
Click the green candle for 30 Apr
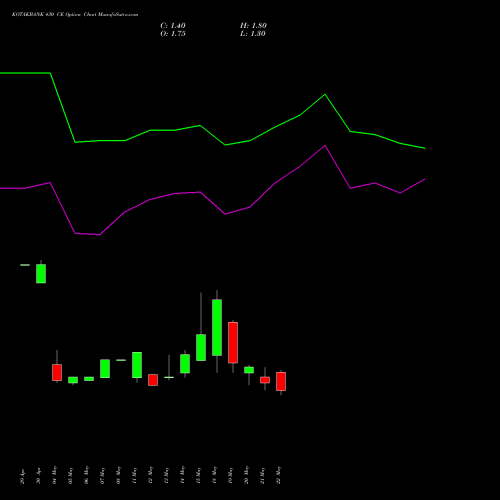click(x=41, y=274)
